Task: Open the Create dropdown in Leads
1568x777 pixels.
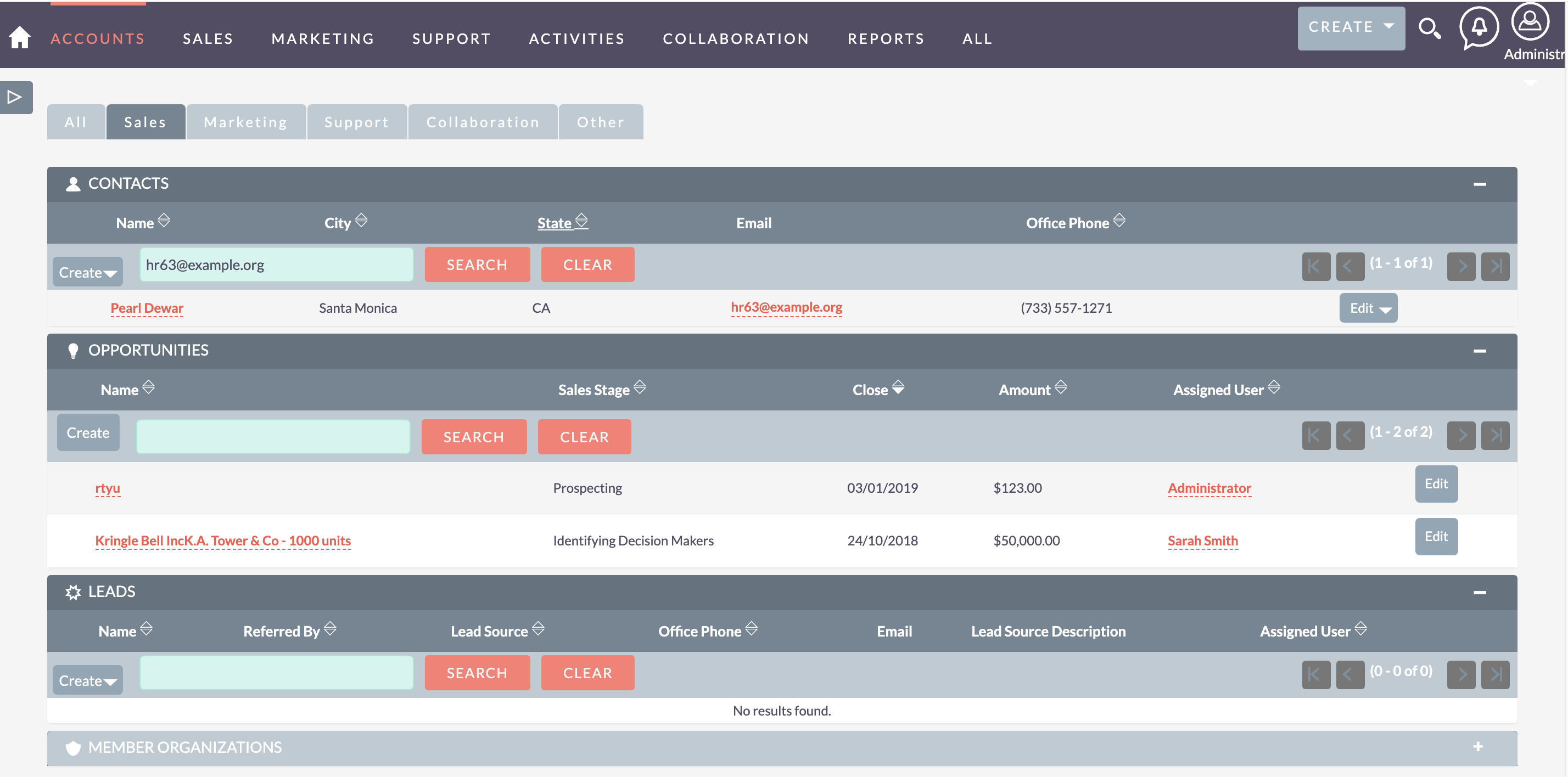Action: 87,673
